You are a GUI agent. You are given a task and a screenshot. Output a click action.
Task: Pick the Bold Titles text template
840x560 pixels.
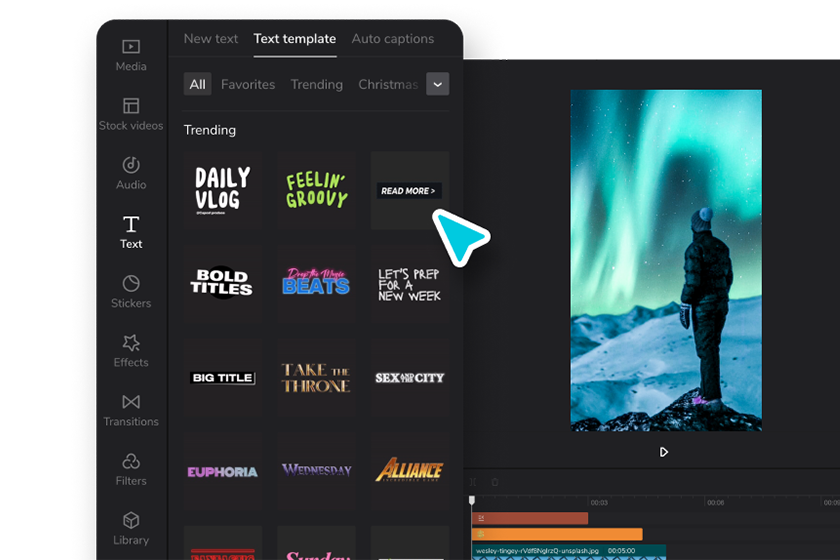(x=222, y=284)
